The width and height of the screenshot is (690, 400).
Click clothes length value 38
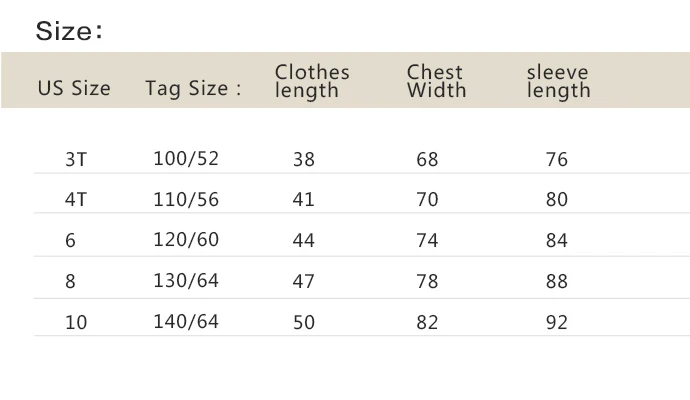tap(304, 159)
